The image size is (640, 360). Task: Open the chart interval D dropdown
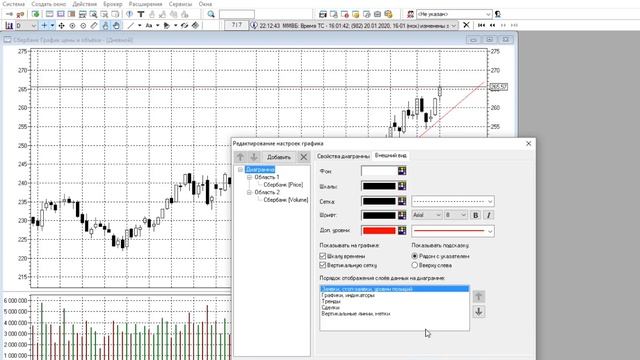(26, 26)
